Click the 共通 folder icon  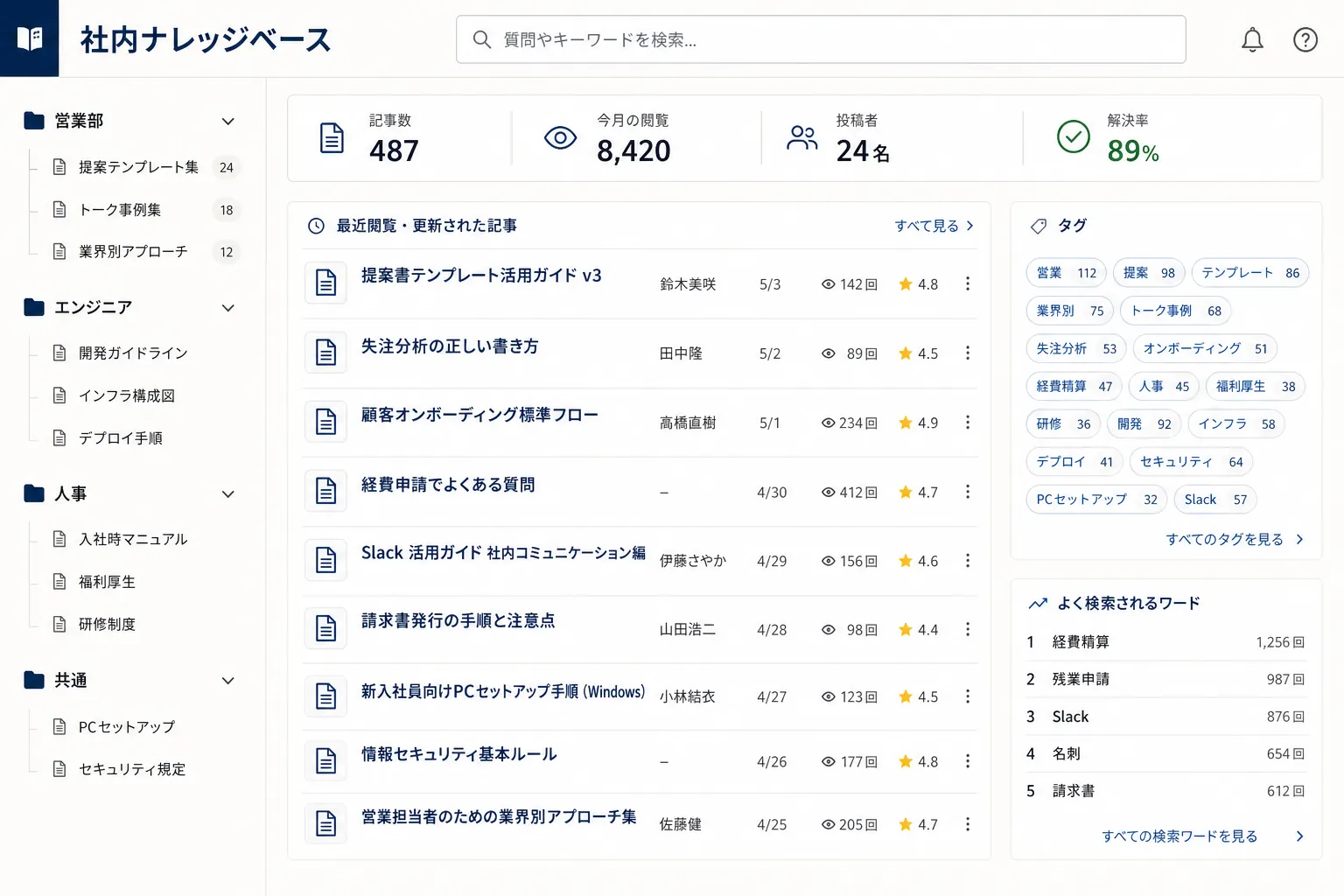(34, 680)
